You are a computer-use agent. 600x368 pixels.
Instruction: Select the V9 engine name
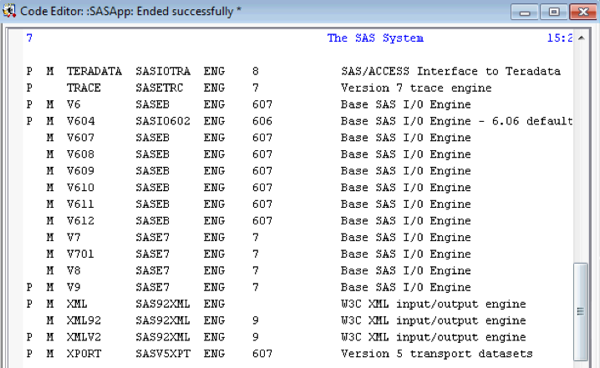point(73,288)
